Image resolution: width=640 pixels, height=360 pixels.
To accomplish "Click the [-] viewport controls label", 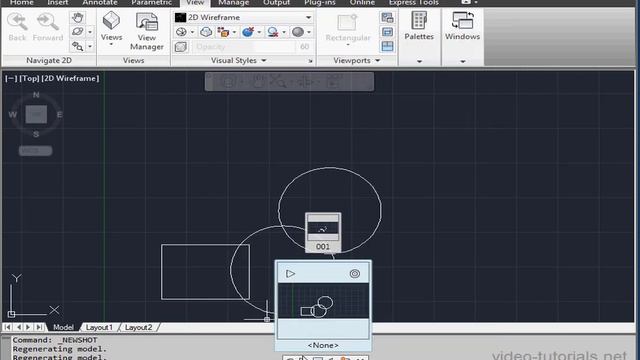I will tap(11, 78).
